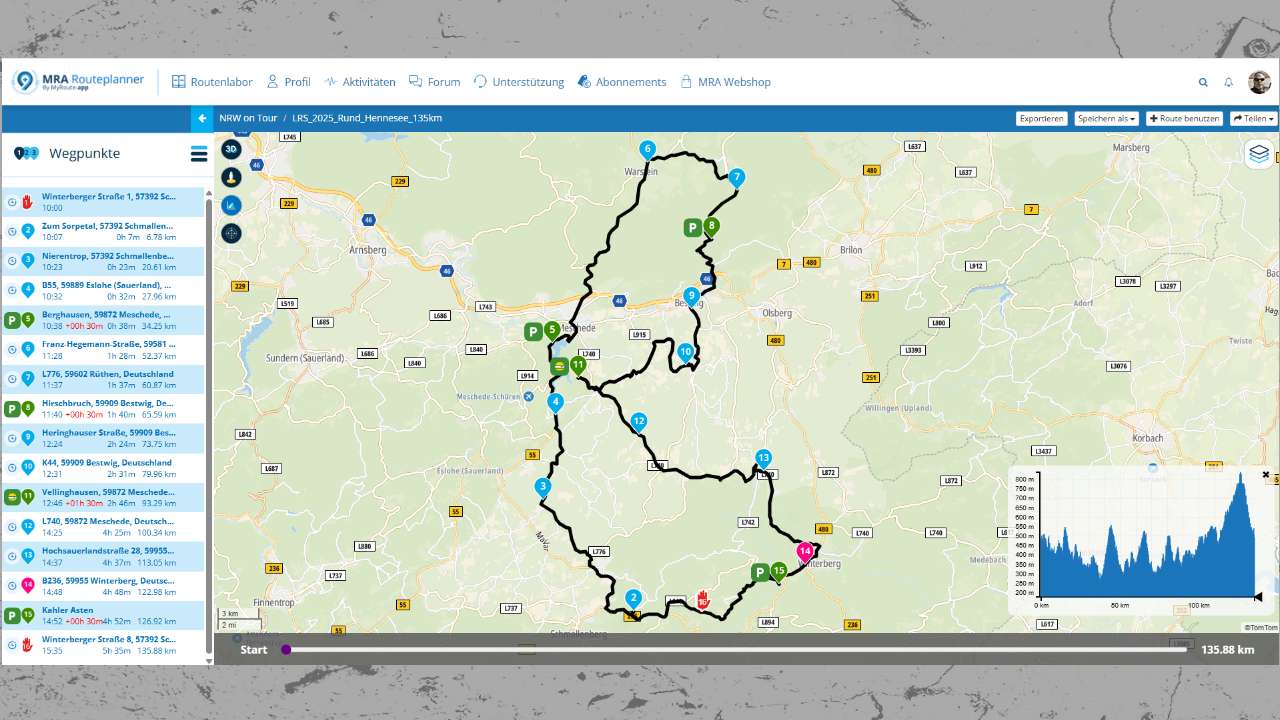This screenshot has height=720, width=1280.
Task: Expand the Teilen share dropdown
Action: (x=1253, y=118)
